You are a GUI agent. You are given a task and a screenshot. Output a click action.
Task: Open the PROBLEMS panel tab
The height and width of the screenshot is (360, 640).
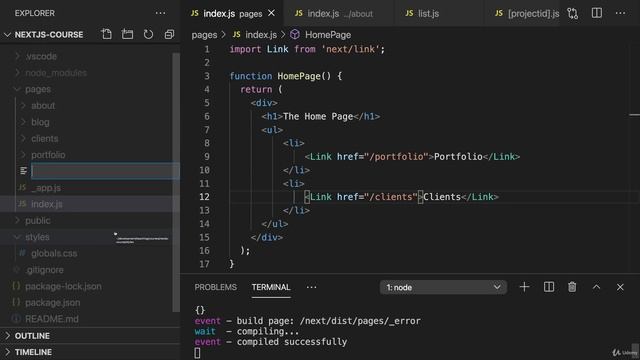[216, 287]
